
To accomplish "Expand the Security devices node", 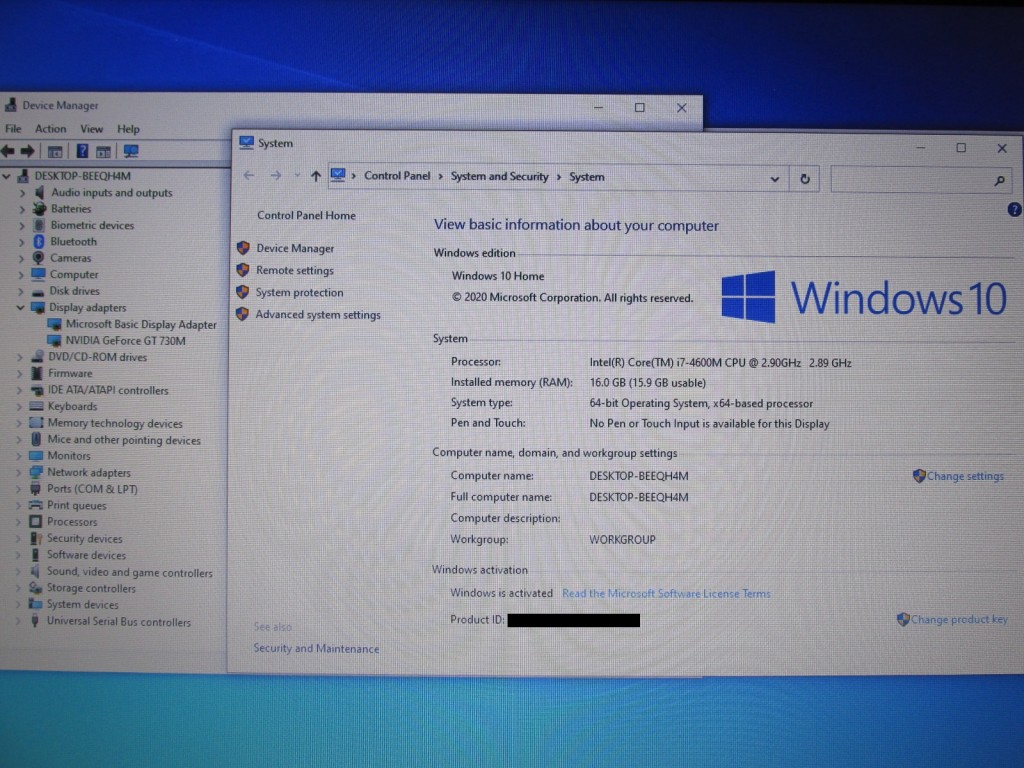I will coord(18,538).
